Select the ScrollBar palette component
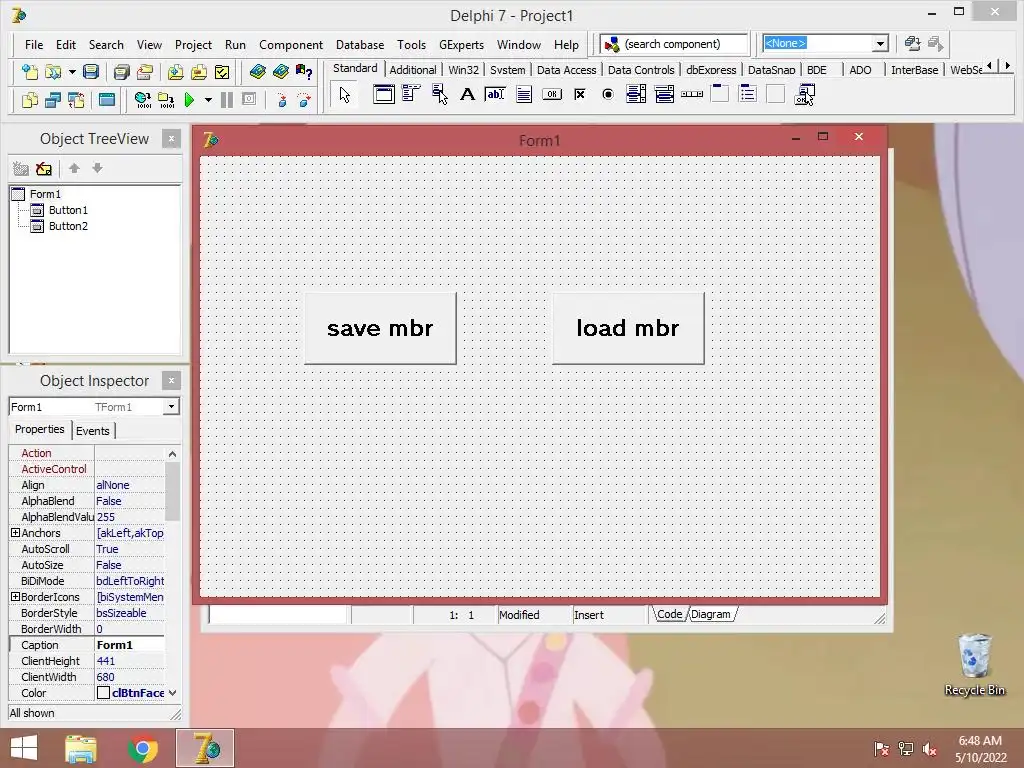 click(x=692, y=95)
